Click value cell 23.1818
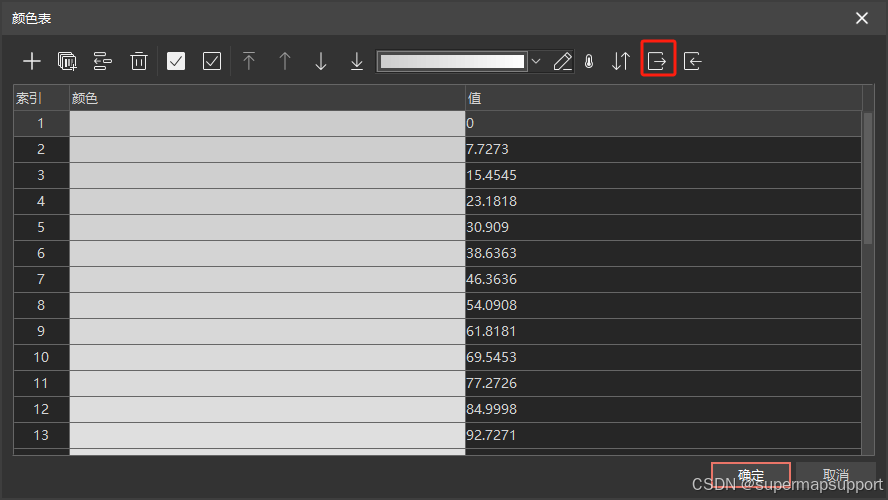 (663, 202)
